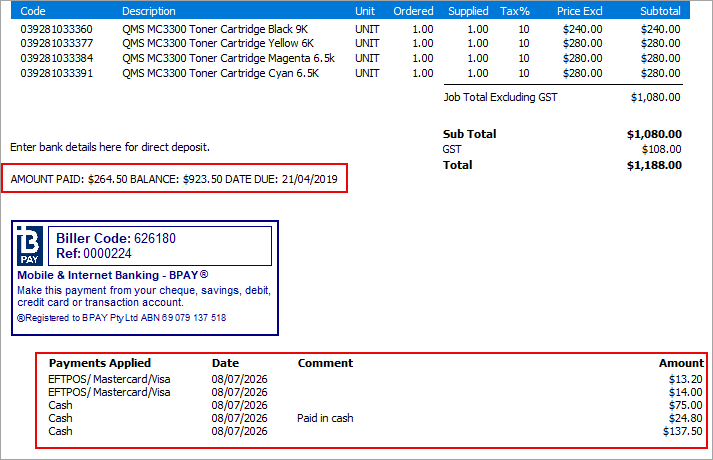Click the Subtotal column header

coord(660,11)
